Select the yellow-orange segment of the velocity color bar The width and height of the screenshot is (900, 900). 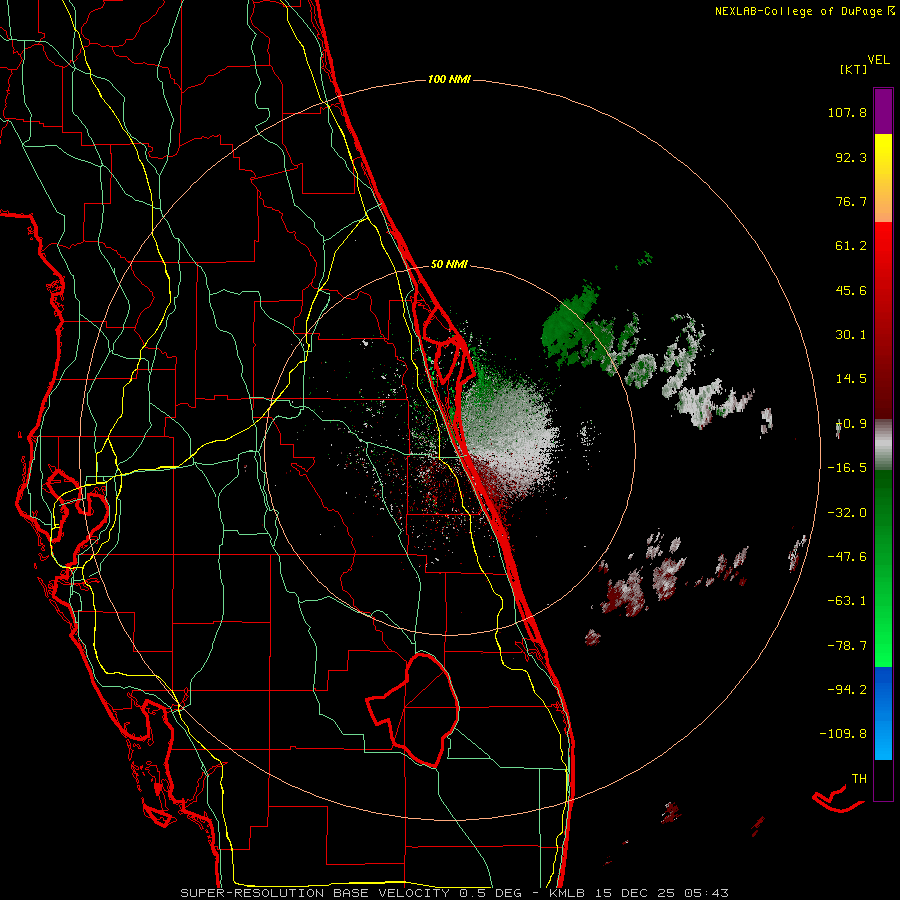(883, 178)
